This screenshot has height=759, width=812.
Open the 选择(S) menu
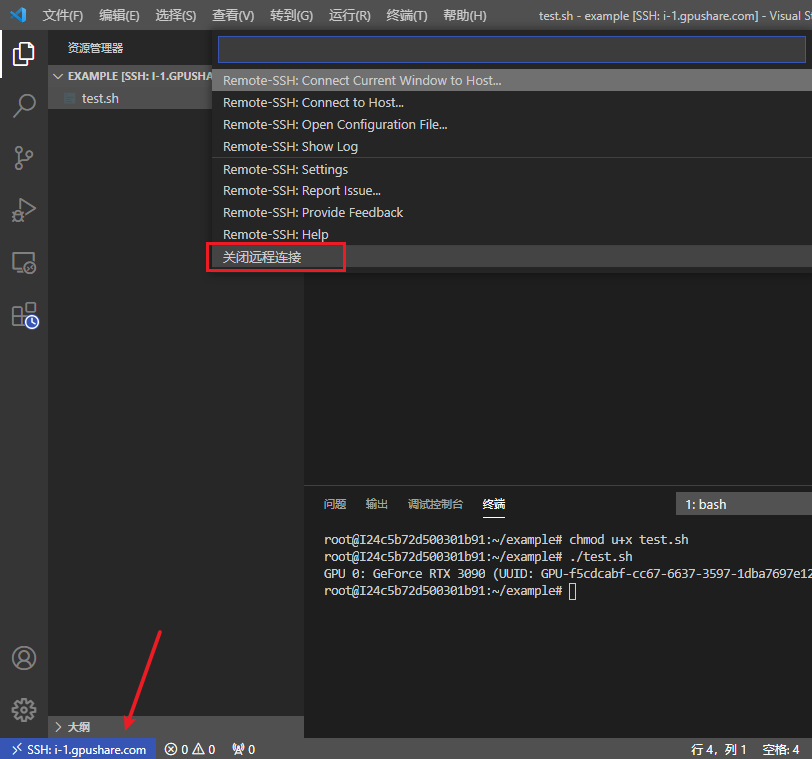[x=176, y=16]
